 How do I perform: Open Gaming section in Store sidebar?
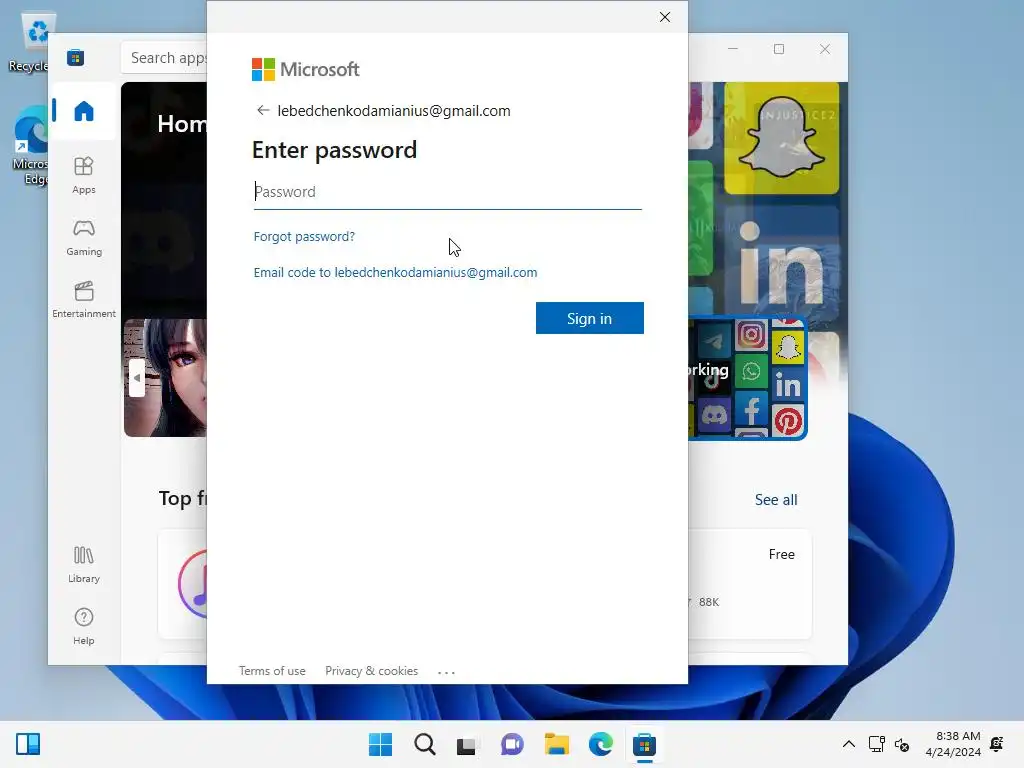point(84,238)
